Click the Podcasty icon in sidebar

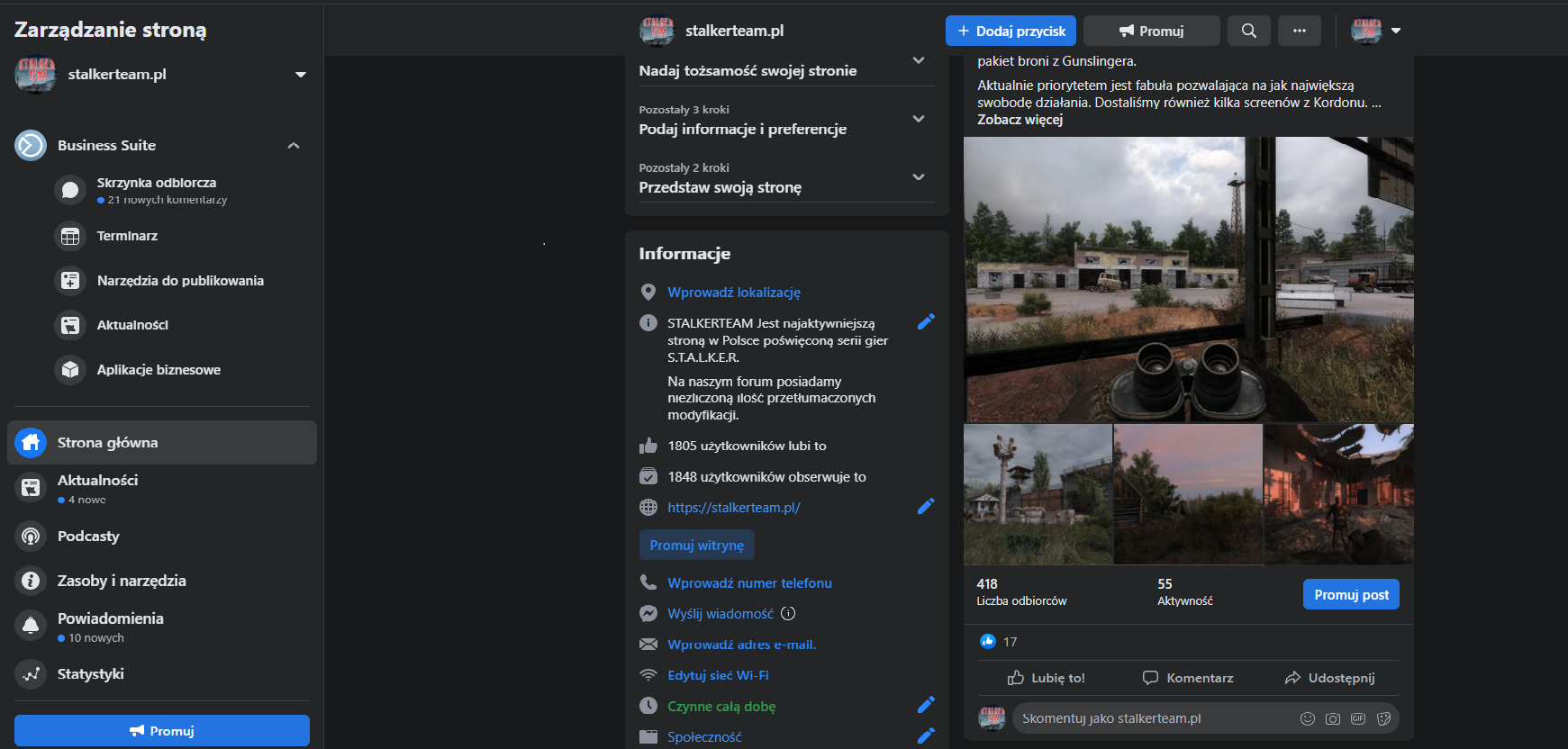click(31, 537)
